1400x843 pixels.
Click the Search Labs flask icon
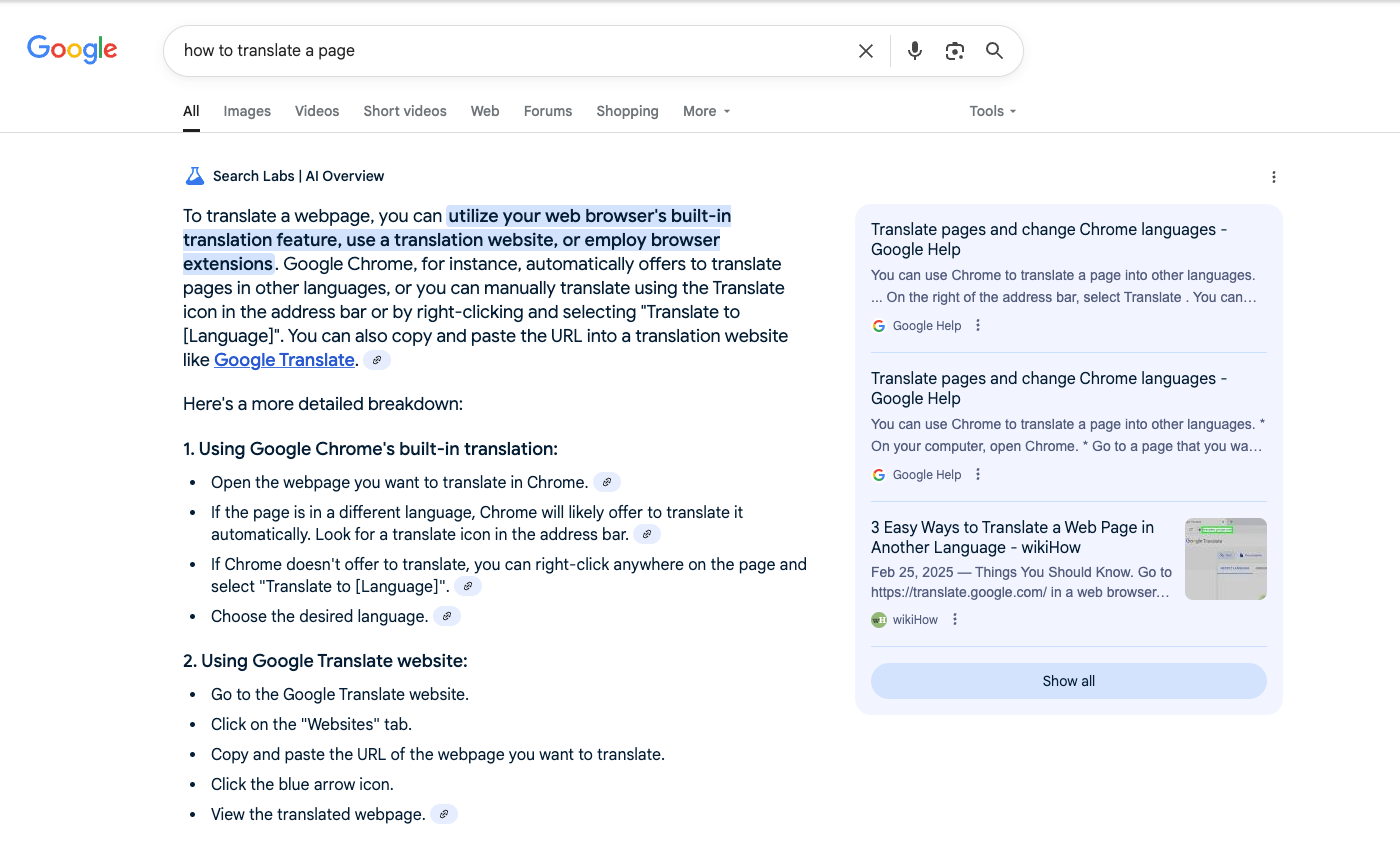[195, 176]
